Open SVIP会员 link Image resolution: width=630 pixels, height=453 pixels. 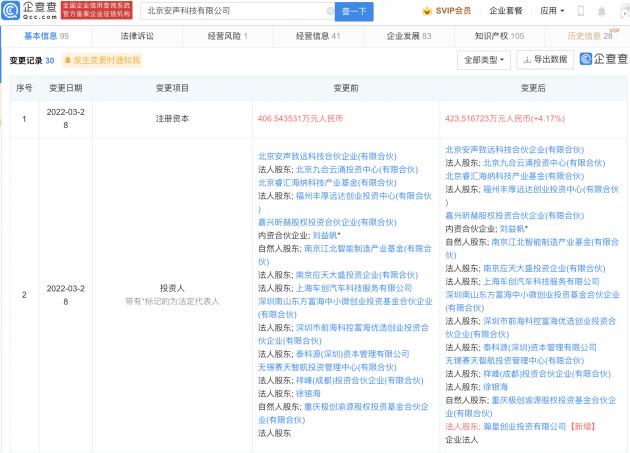pos(453,11)
